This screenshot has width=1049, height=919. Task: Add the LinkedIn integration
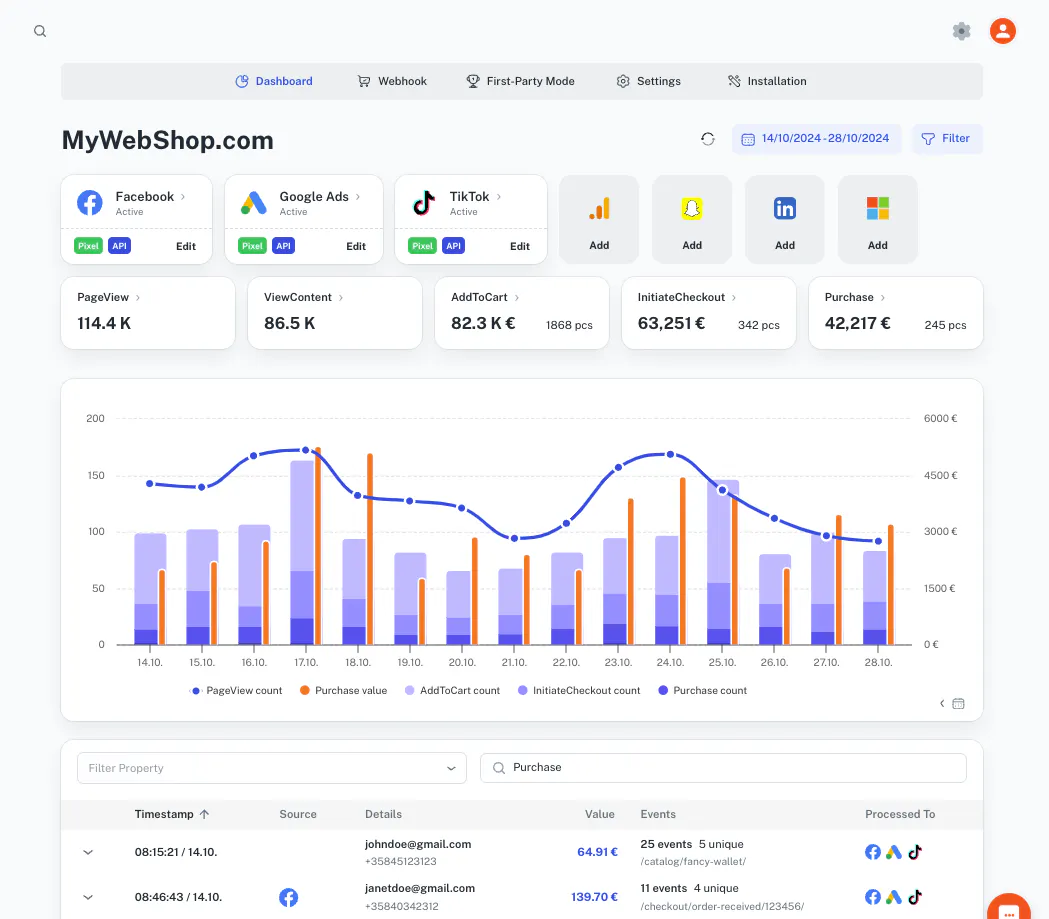click(785, 219)
